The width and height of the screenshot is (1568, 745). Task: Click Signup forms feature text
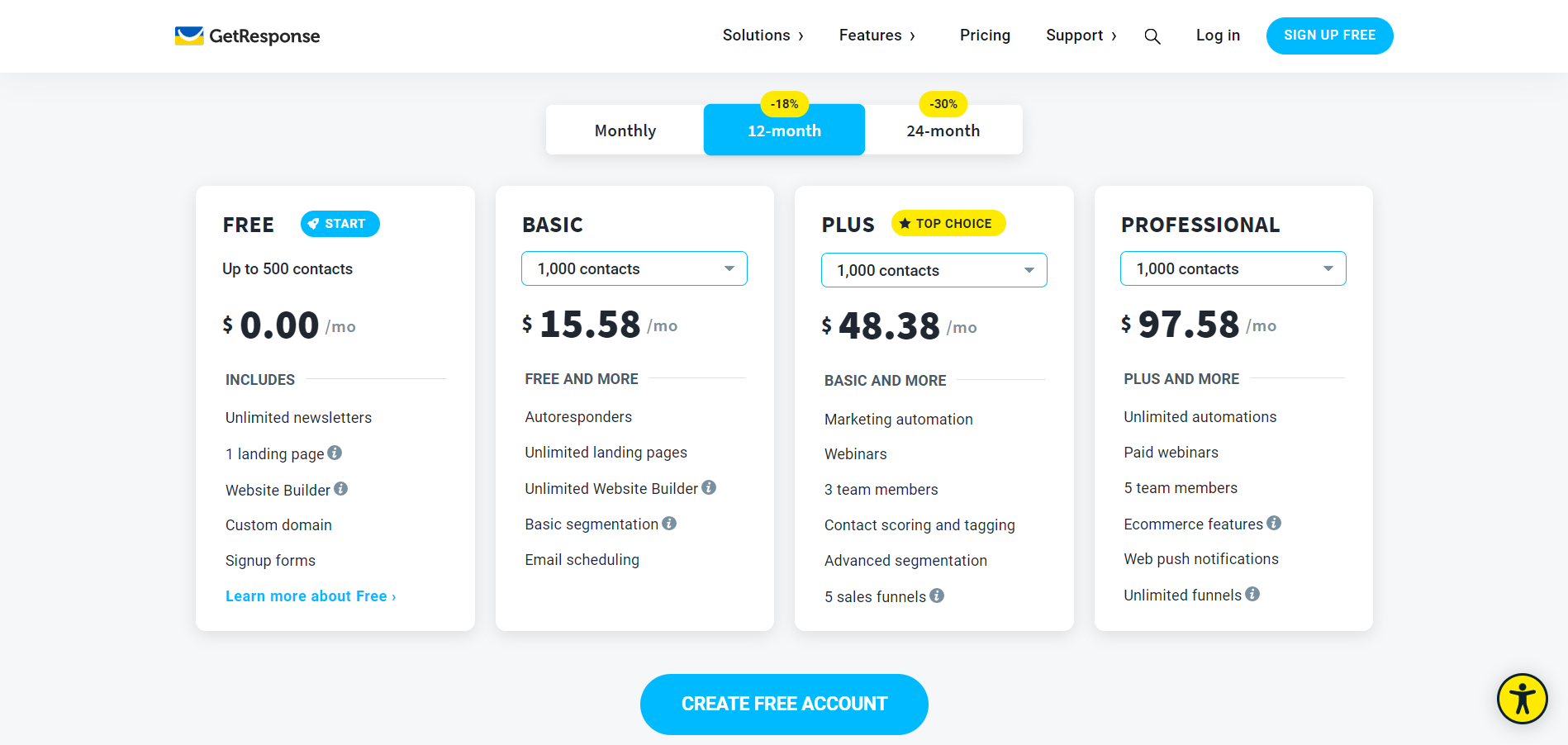[x=270, y=561]
